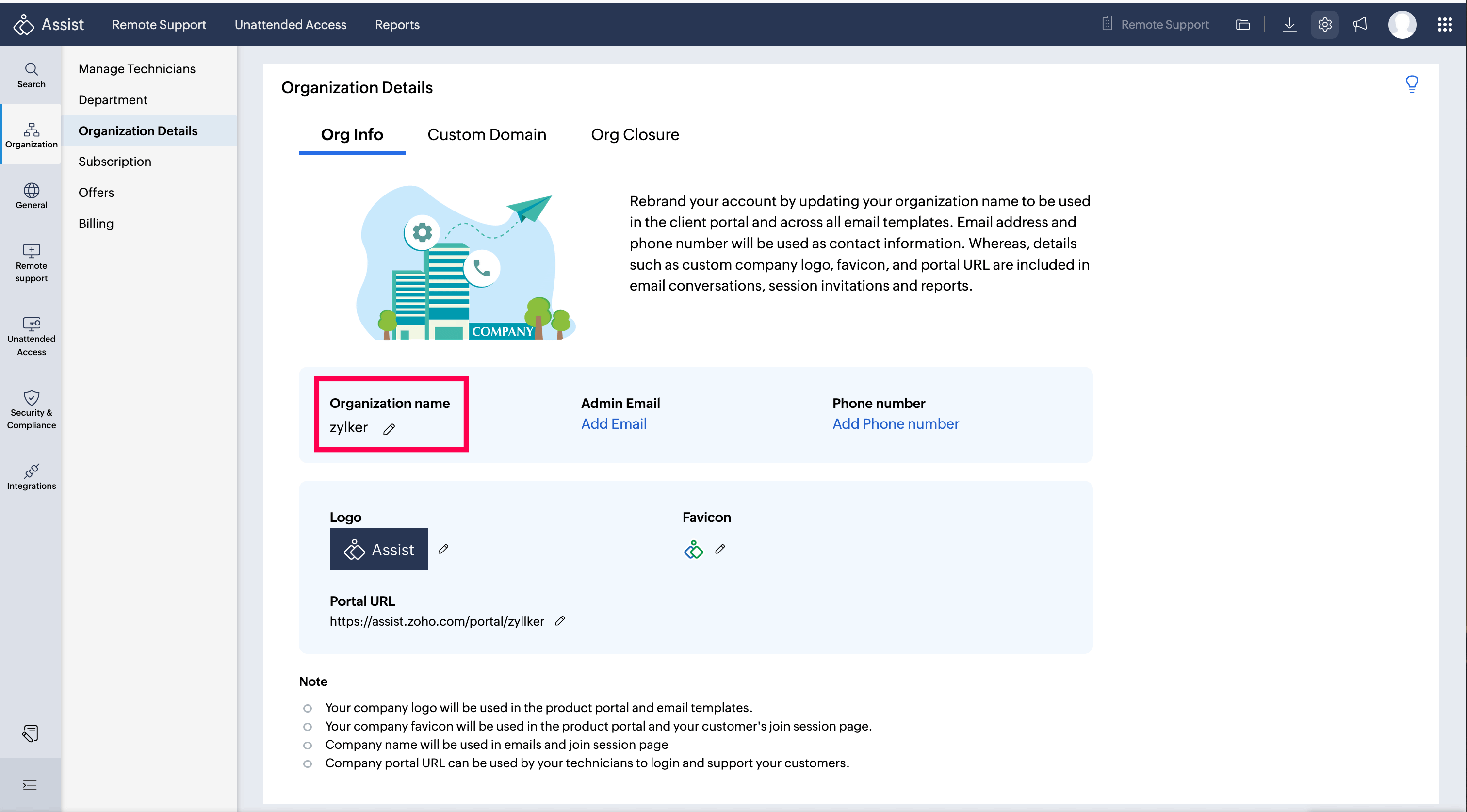Select Manage Technicians in the side menu
This screenshot has height=812, width=1467.
tap(137, 68)
